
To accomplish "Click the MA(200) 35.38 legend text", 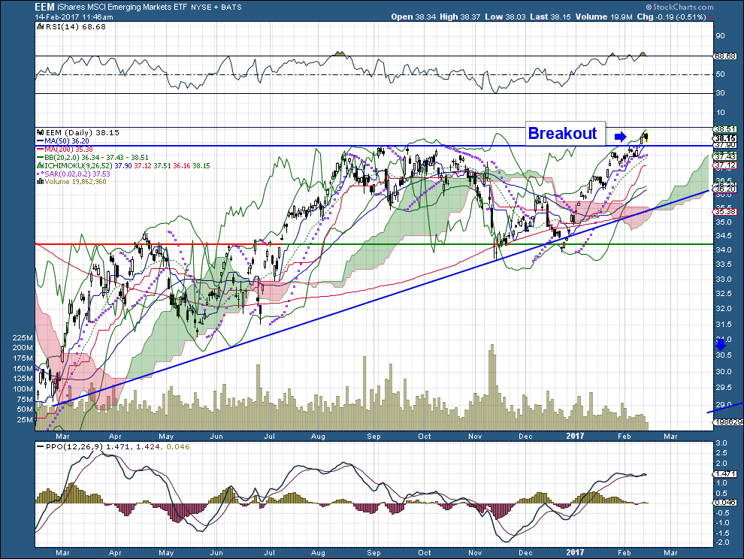I will coord(68,149).
